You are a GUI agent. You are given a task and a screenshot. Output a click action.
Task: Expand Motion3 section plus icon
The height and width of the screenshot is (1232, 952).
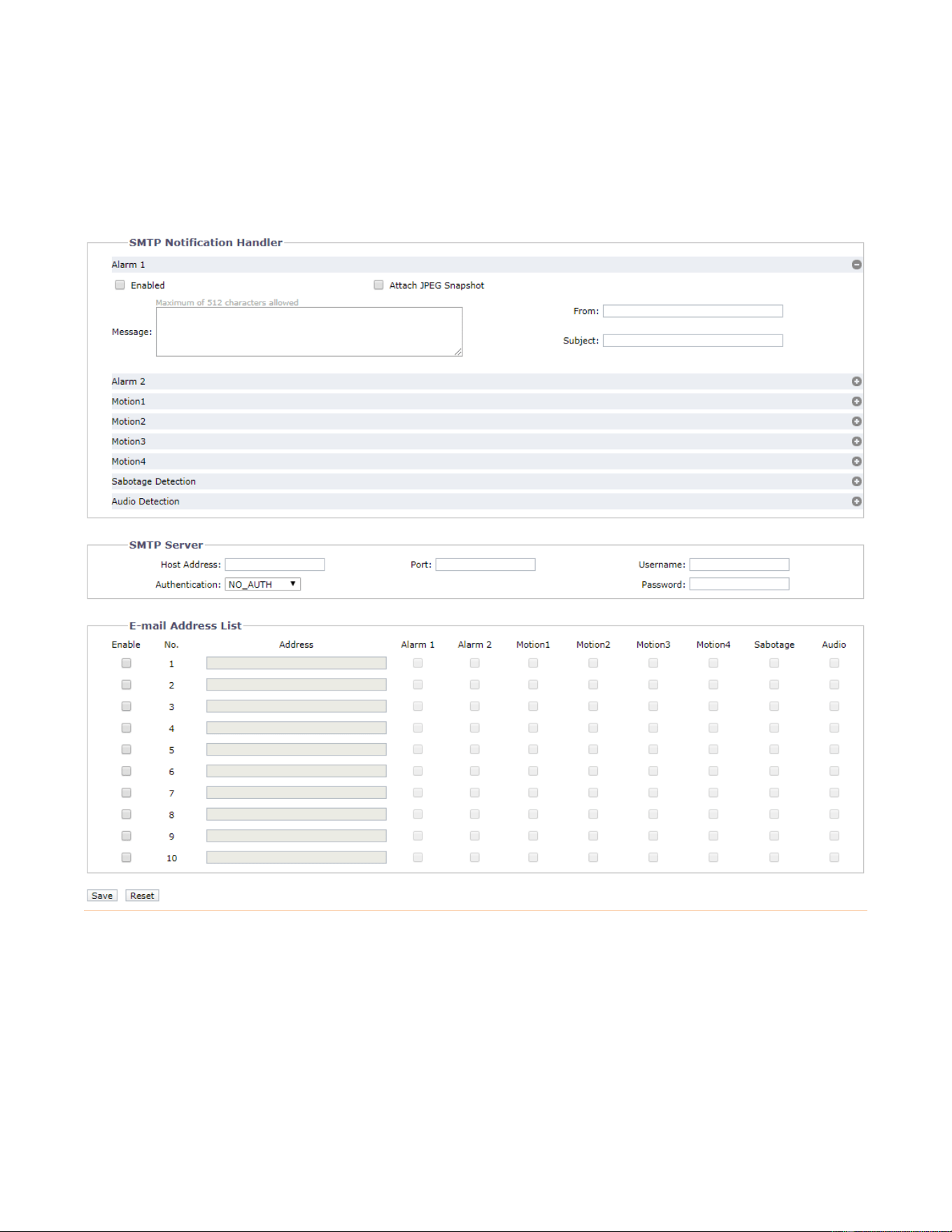(856, 441)
